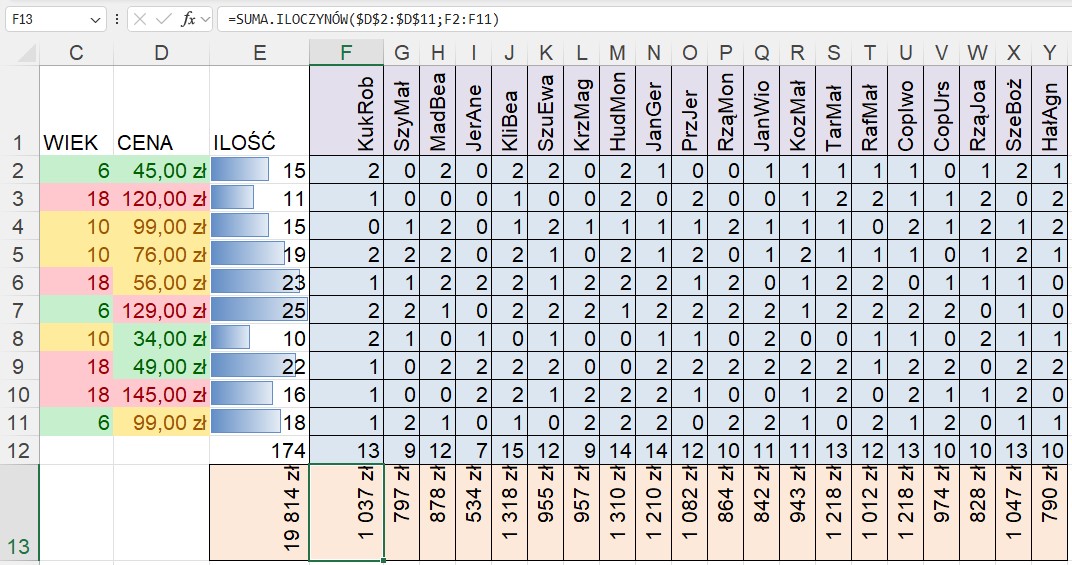This screenshot has width=1072, height=565.
Task: Open the Name Box dropdown arrow
Action: (95, 19)
